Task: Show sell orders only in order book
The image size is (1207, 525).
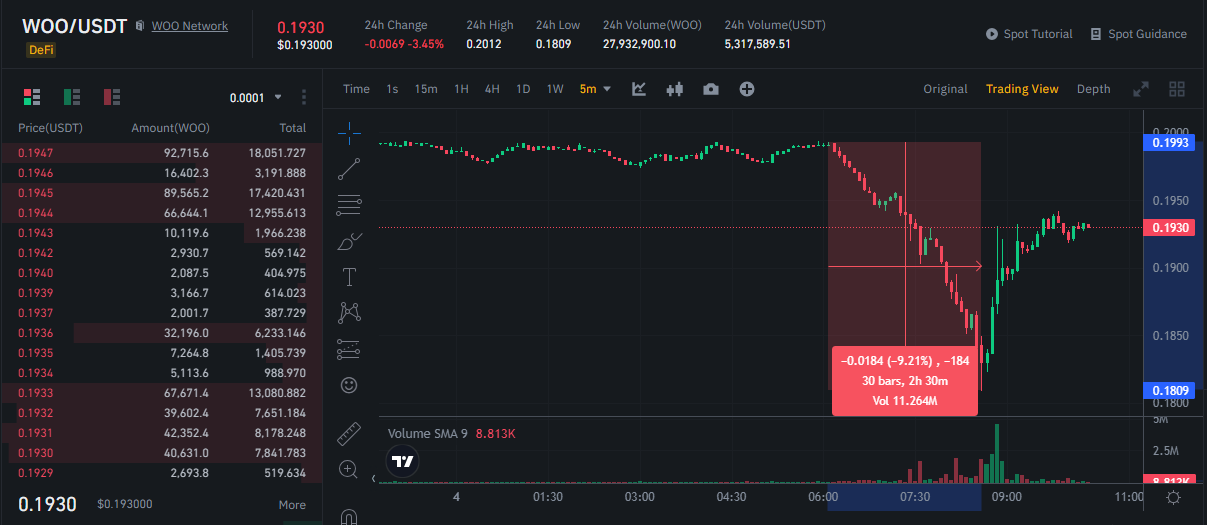Action: [112, 97]
